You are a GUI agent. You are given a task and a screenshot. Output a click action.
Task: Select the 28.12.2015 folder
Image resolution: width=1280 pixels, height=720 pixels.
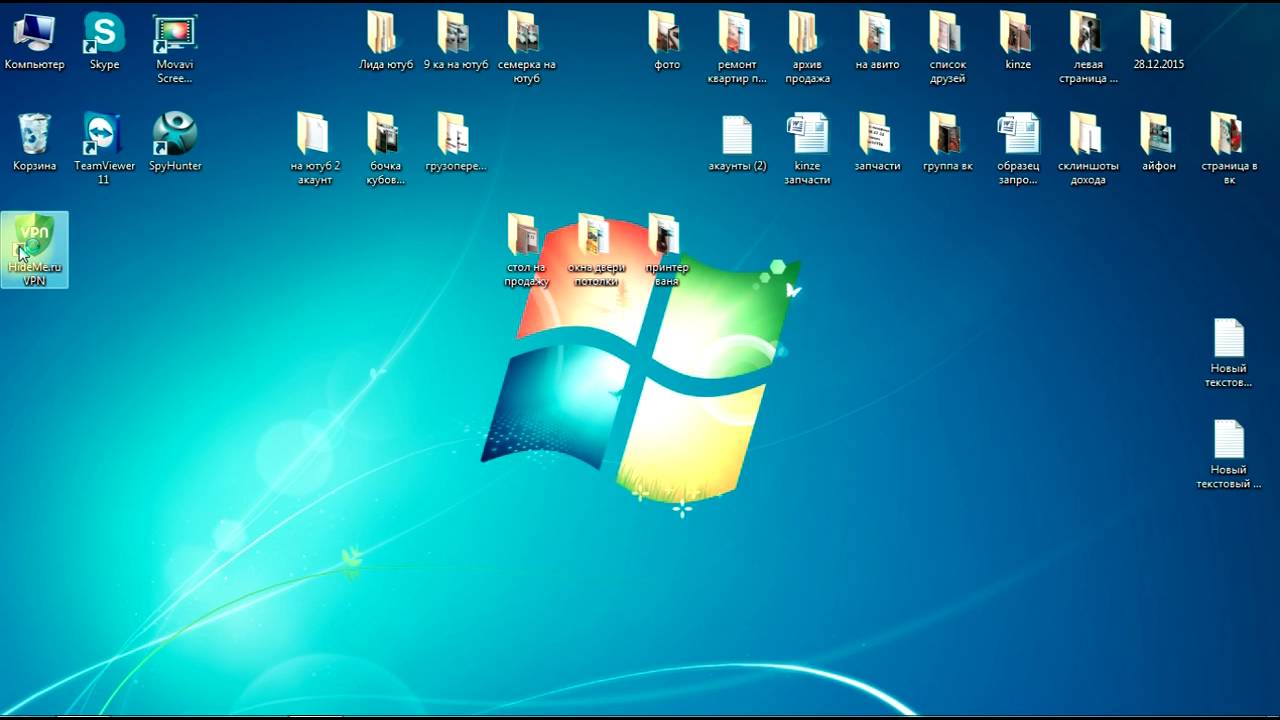(1158, 41)
